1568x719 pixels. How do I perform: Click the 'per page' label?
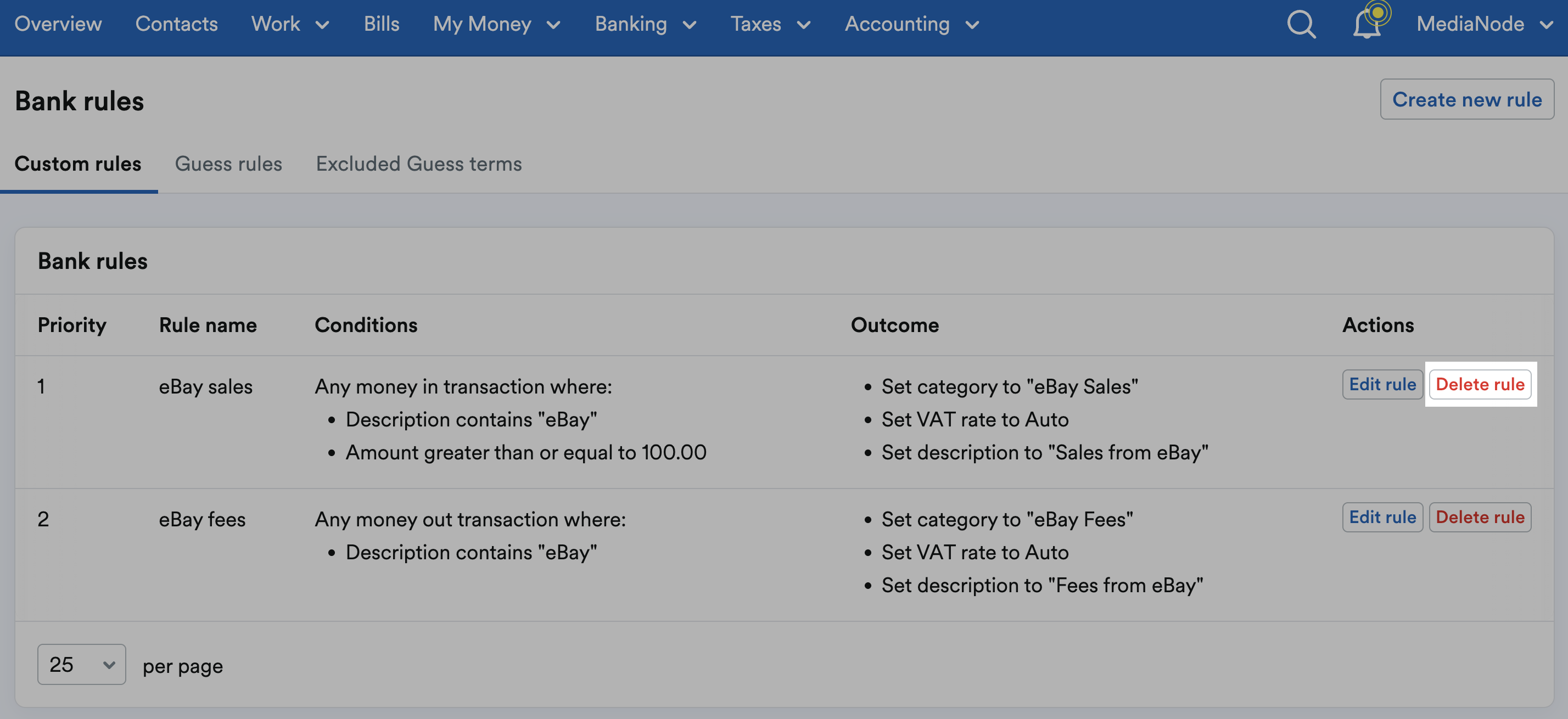pos(183,666)
